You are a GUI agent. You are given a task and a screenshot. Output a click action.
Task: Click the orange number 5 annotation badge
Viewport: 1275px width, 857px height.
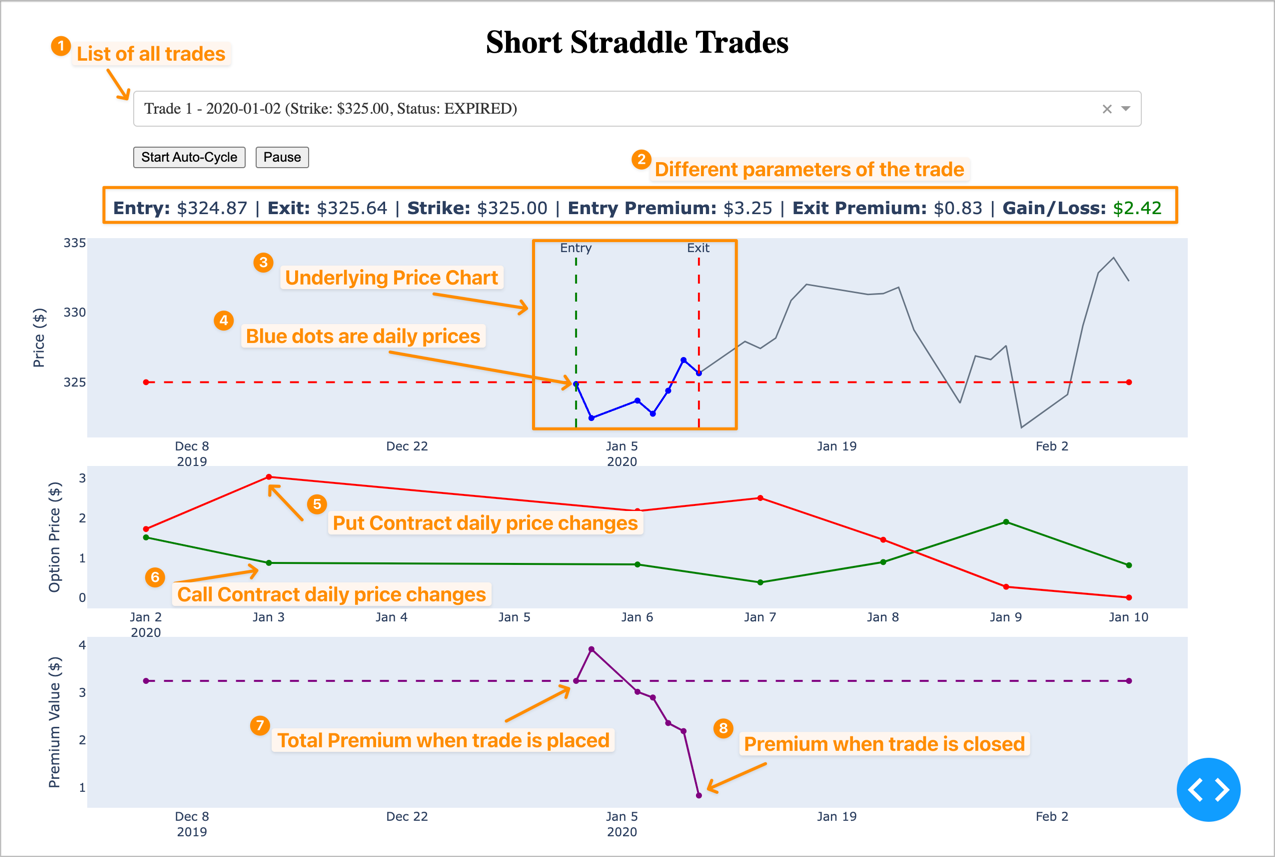316,504
